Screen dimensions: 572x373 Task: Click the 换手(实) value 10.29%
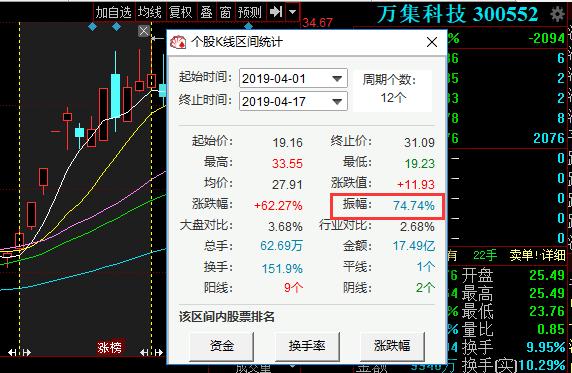[542, 365]
